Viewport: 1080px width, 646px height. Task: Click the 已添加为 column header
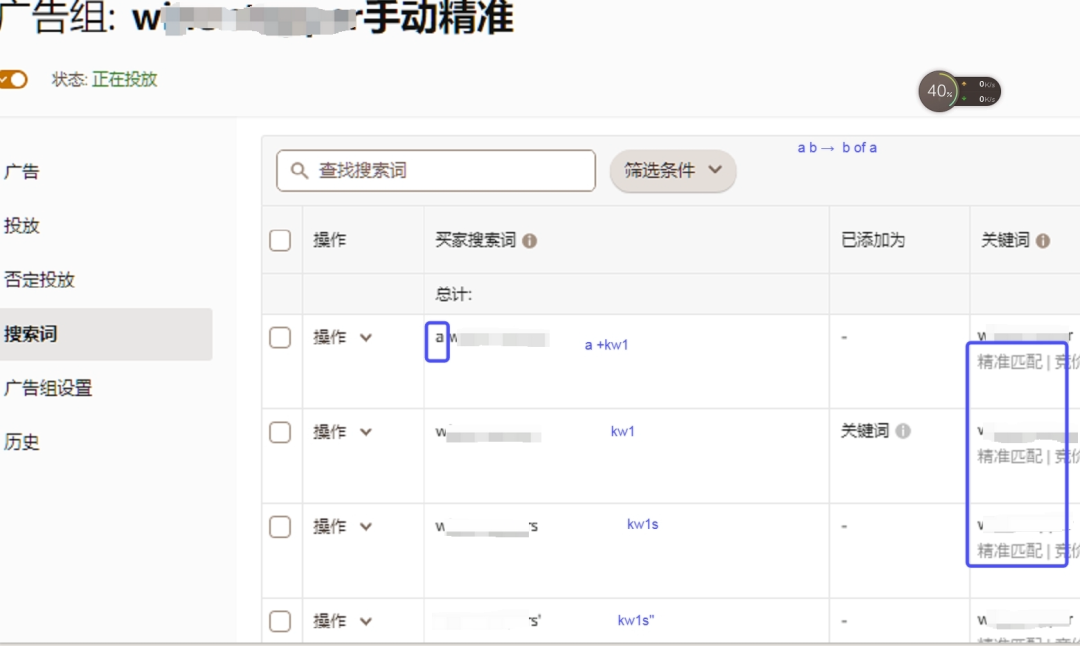point(873,240)
